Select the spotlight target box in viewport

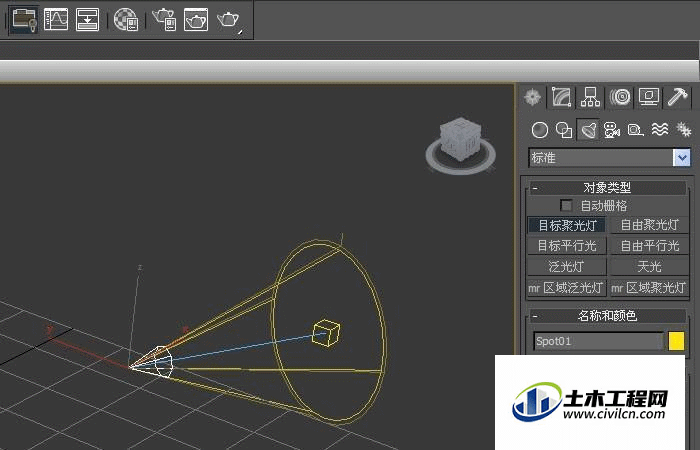[326, 333]
